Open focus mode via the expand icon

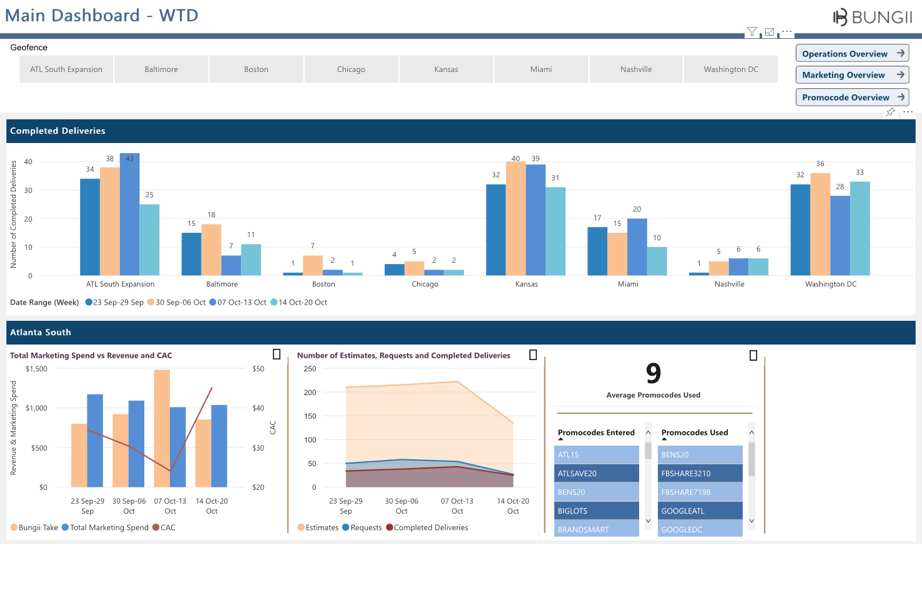click(x=770, y=32)
